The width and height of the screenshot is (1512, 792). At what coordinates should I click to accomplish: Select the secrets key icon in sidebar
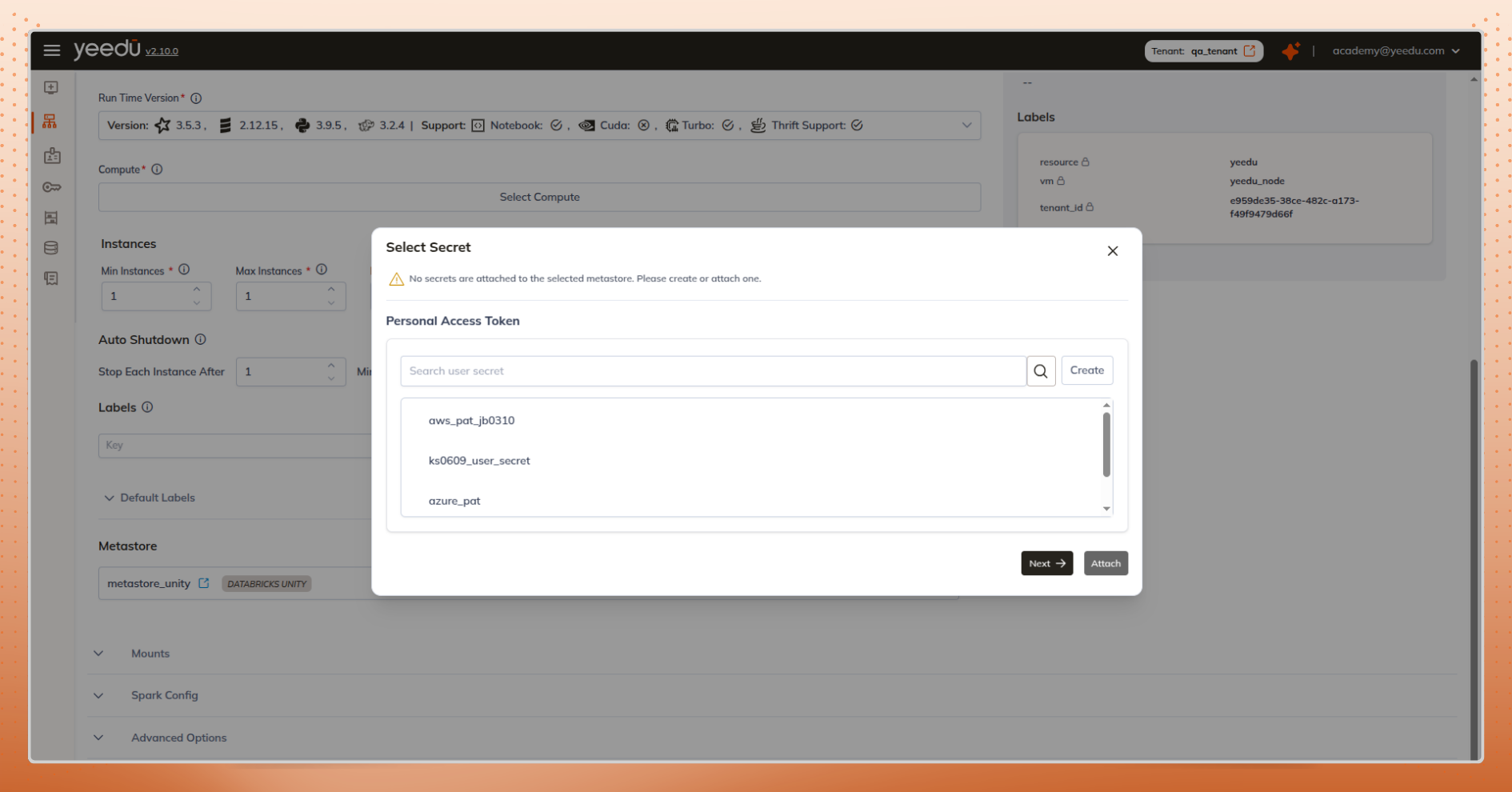(x=51, y=186)
